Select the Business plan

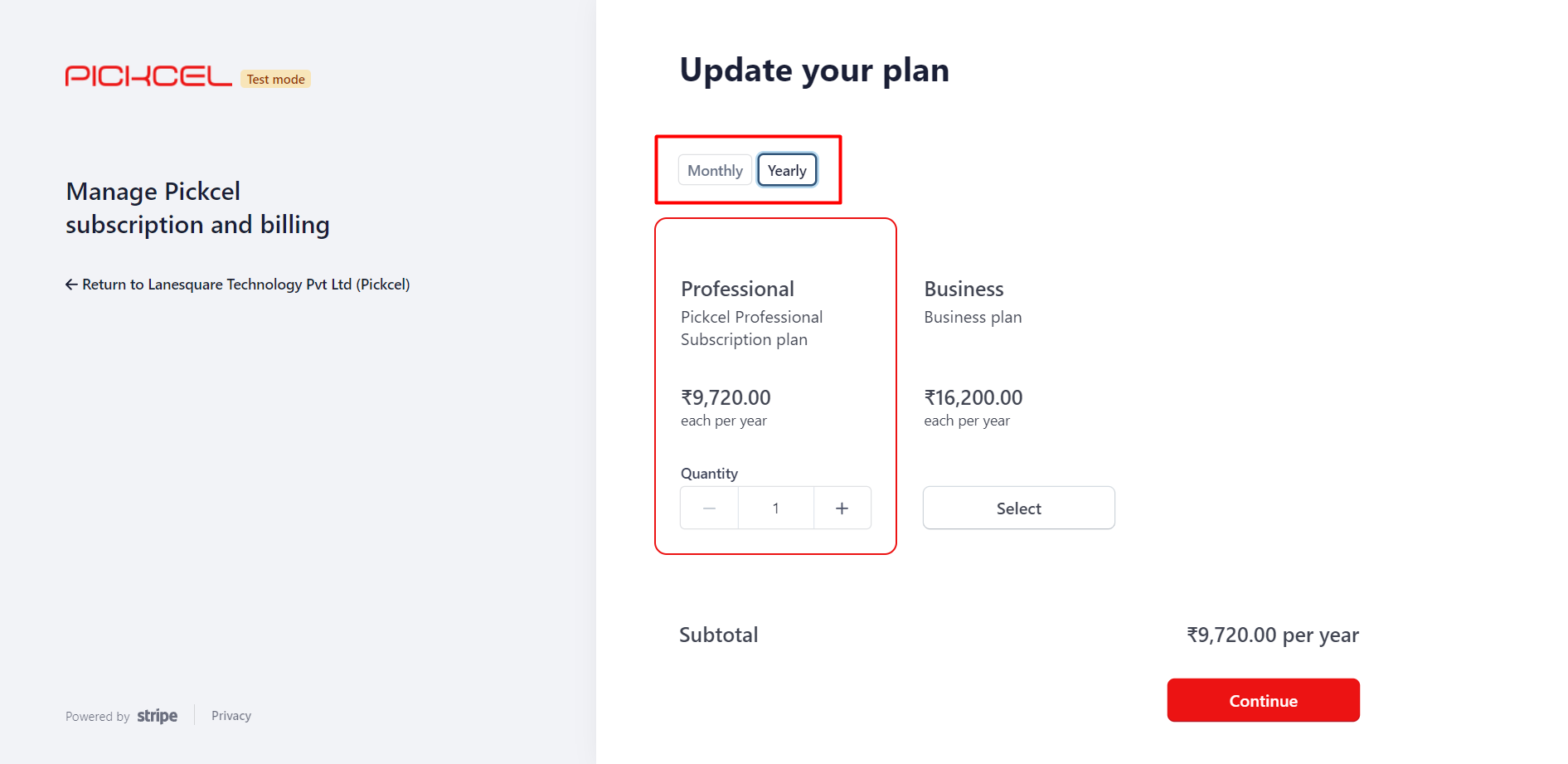pos(1018,508)
